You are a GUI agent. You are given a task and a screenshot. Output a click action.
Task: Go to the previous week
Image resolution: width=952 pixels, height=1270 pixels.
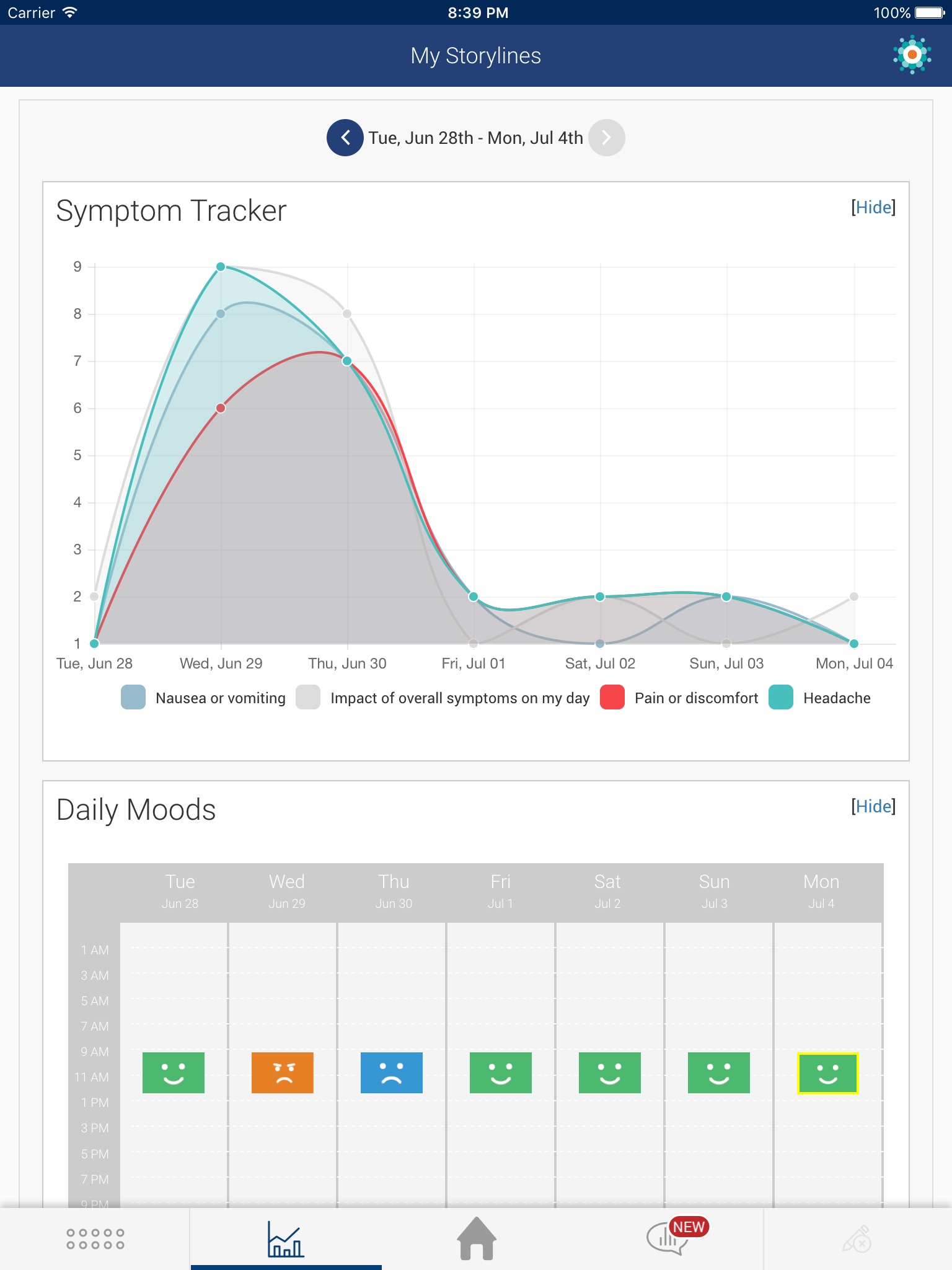click(x=345, y=138)
